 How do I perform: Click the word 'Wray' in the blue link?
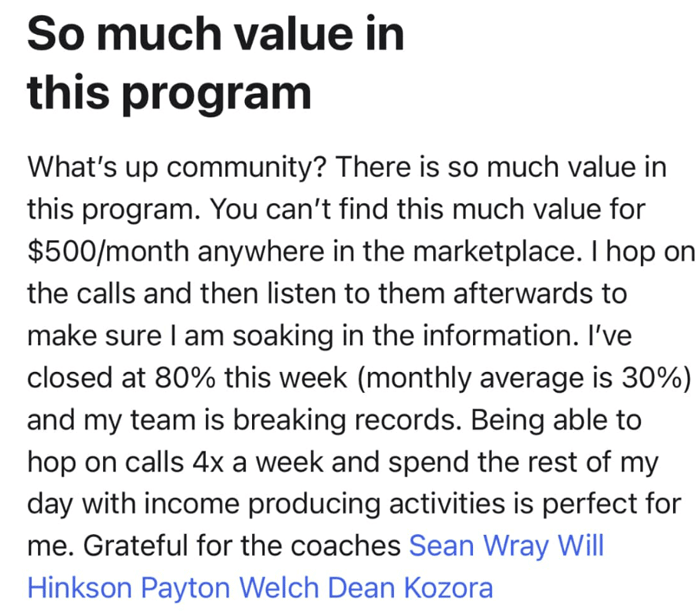(516, 546)
